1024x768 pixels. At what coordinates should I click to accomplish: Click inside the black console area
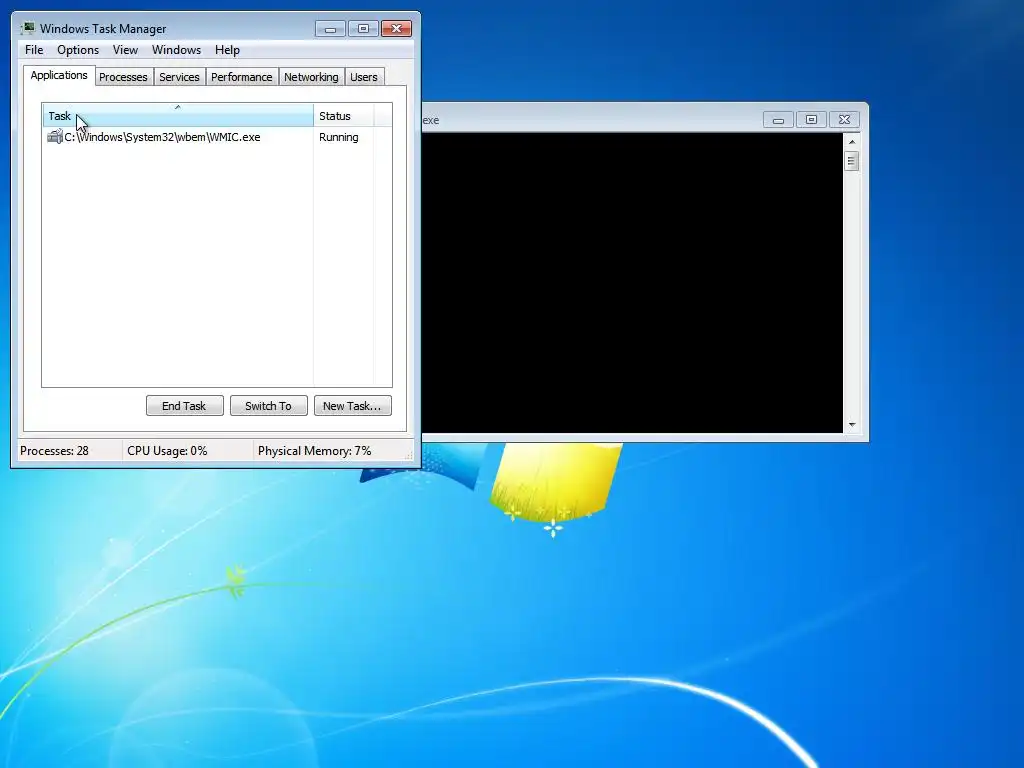pyautogui.click(x=632, y=282)
